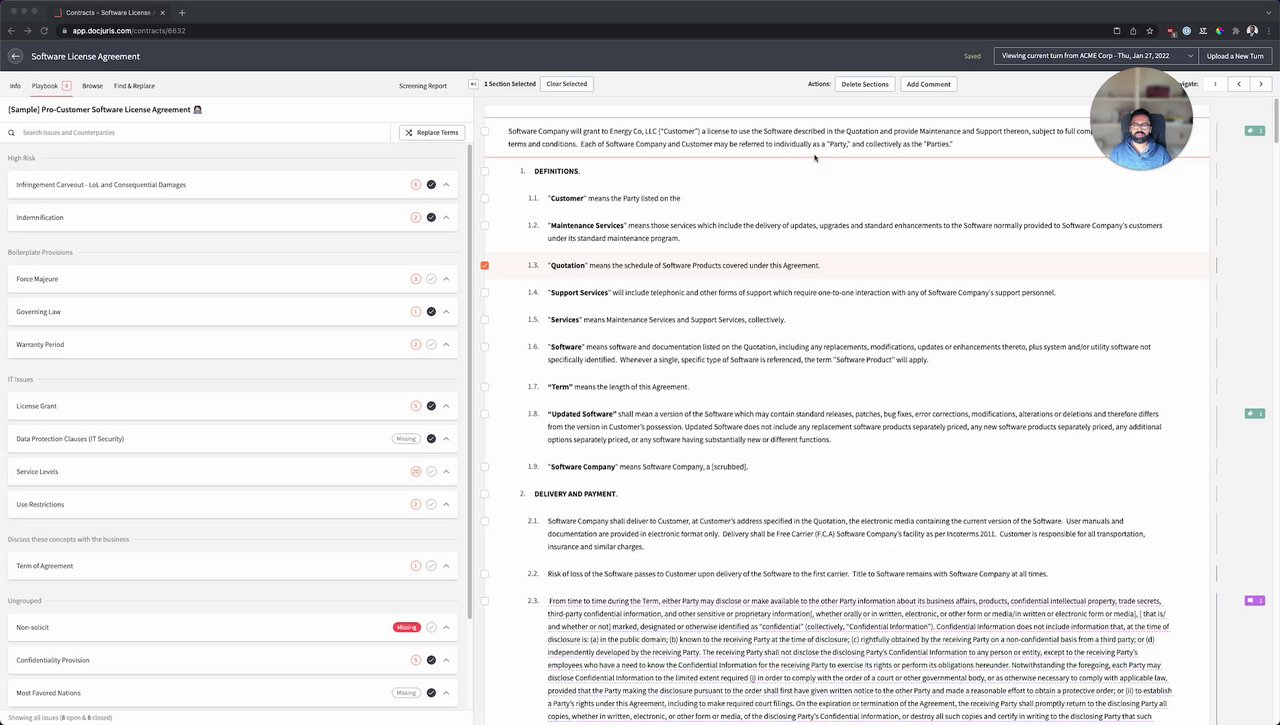Select the checkbox for section 1.6 Software
Viewport: 1280px width, 725px height.
tap(485, 347)
